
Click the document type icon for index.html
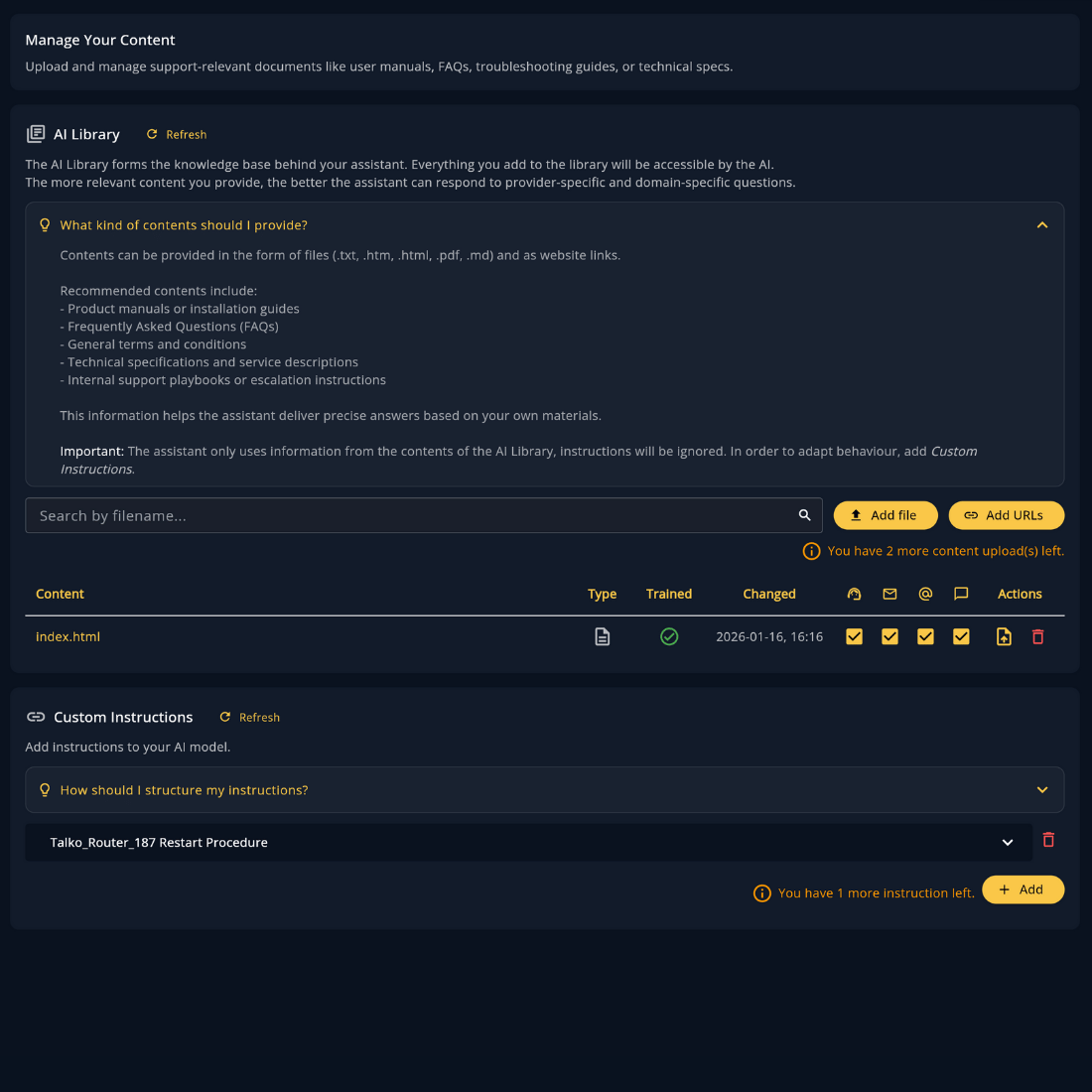click(x=602, y=637)
